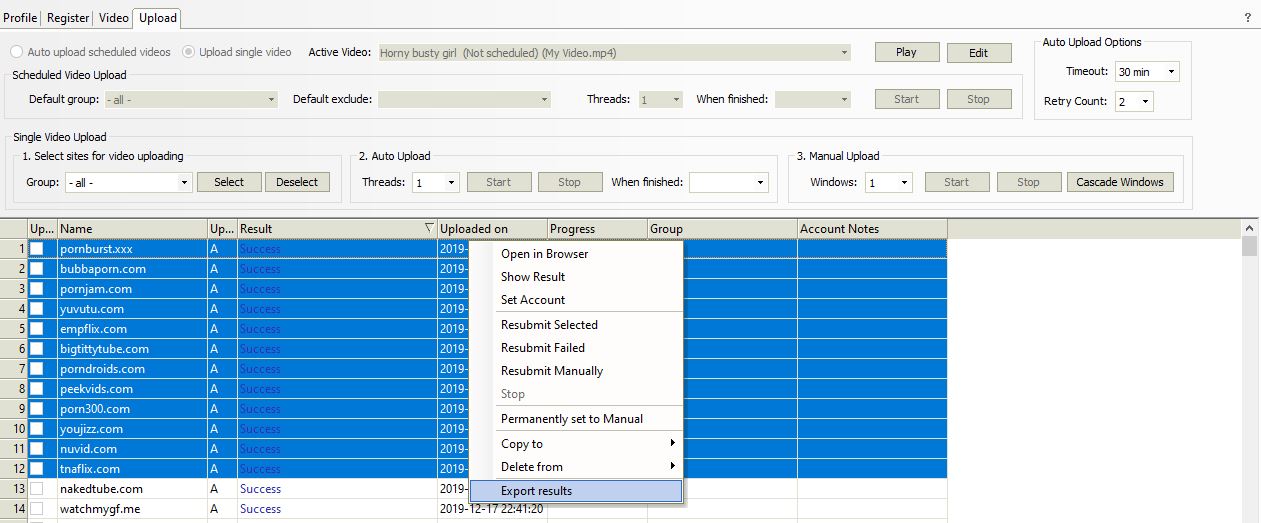The height and width of the screenshot is (523, 1261).
Task: Click the Uploaded on column header
Action: 492,229
